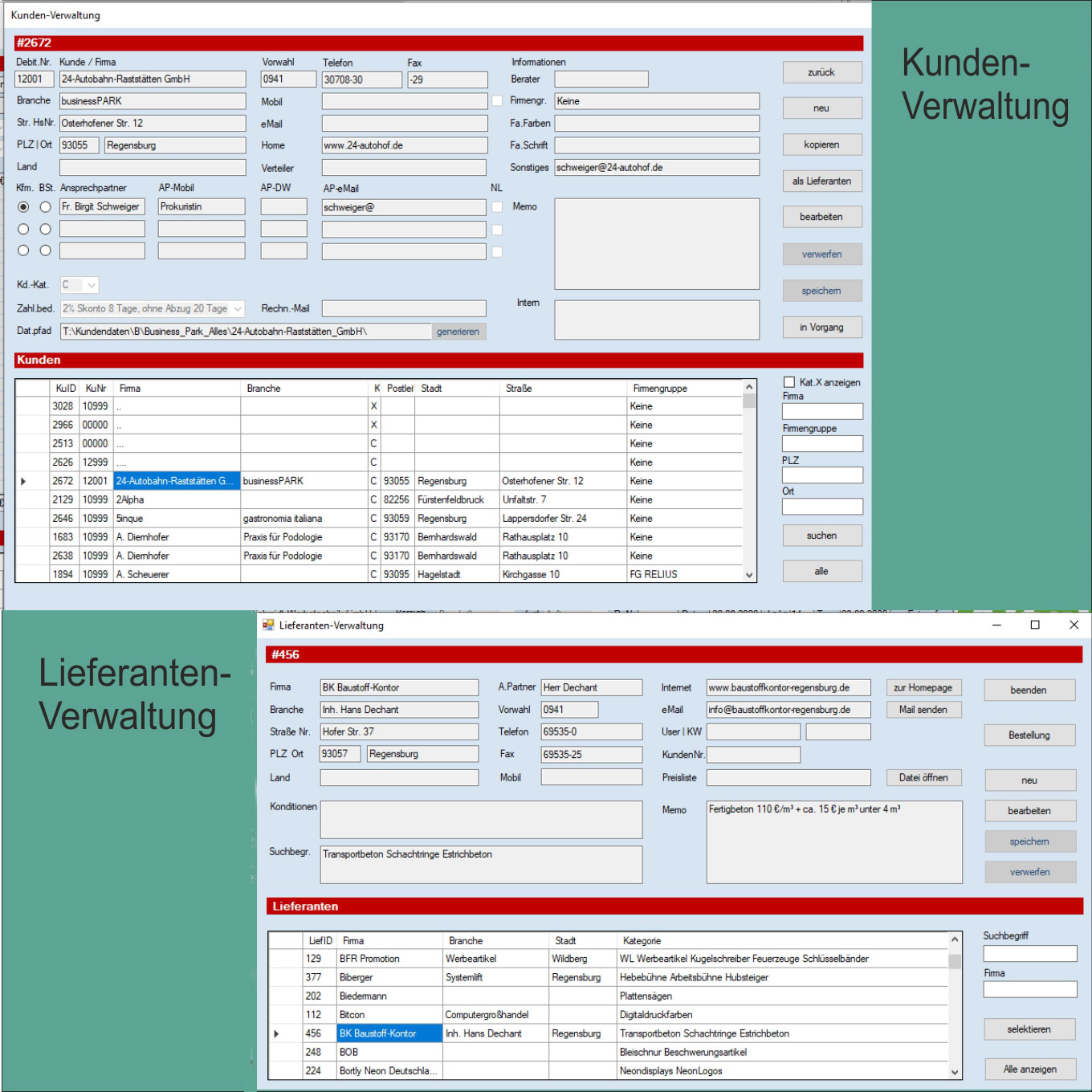Viewport: 1092px width, 1092px height.
Task: Enable the Kat.X anzeigen checkbox
Action: pyautogui.click(x=789, y=382)
